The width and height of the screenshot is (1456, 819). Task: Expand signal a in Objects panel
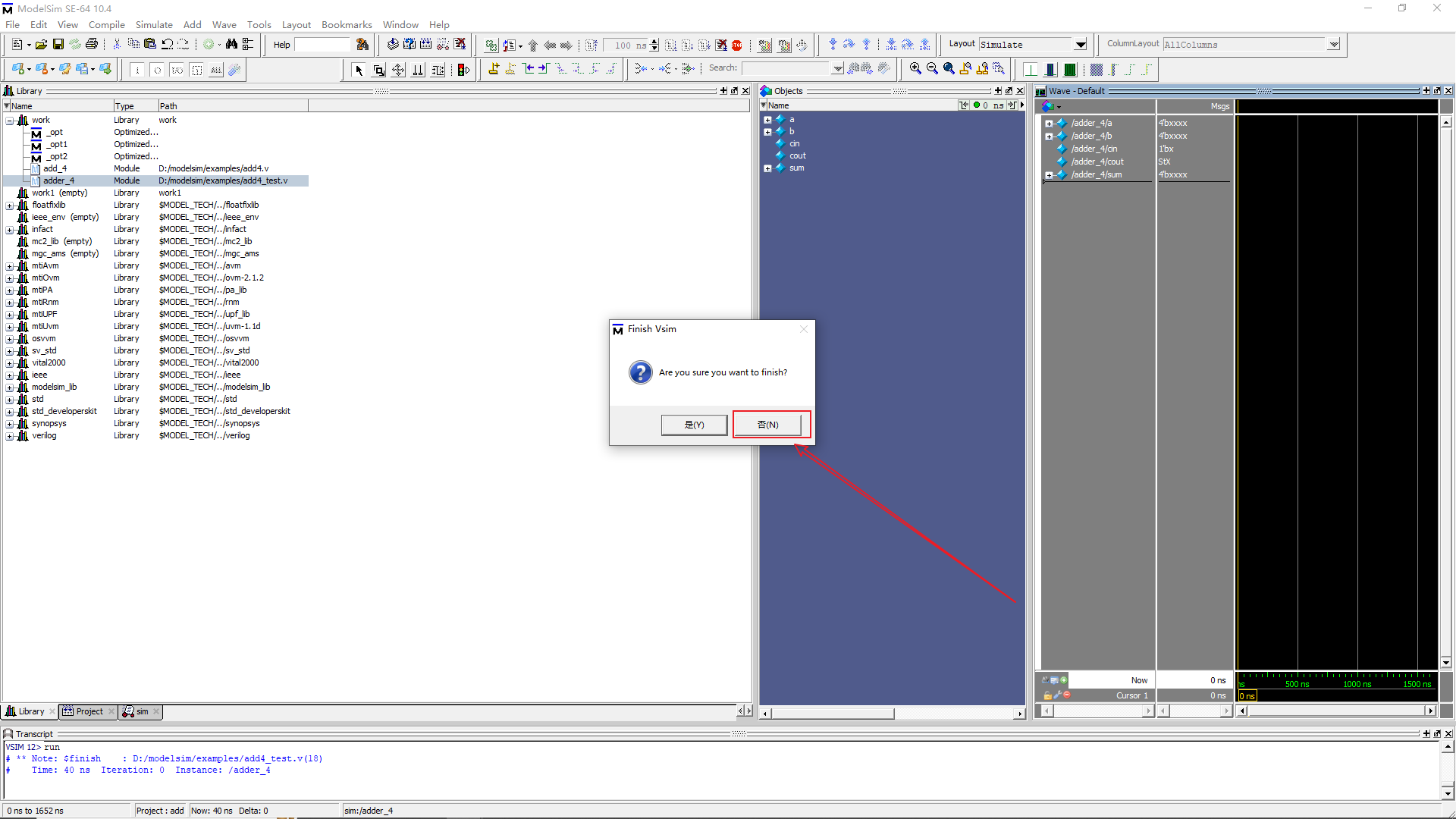click(x=767, y=120)
